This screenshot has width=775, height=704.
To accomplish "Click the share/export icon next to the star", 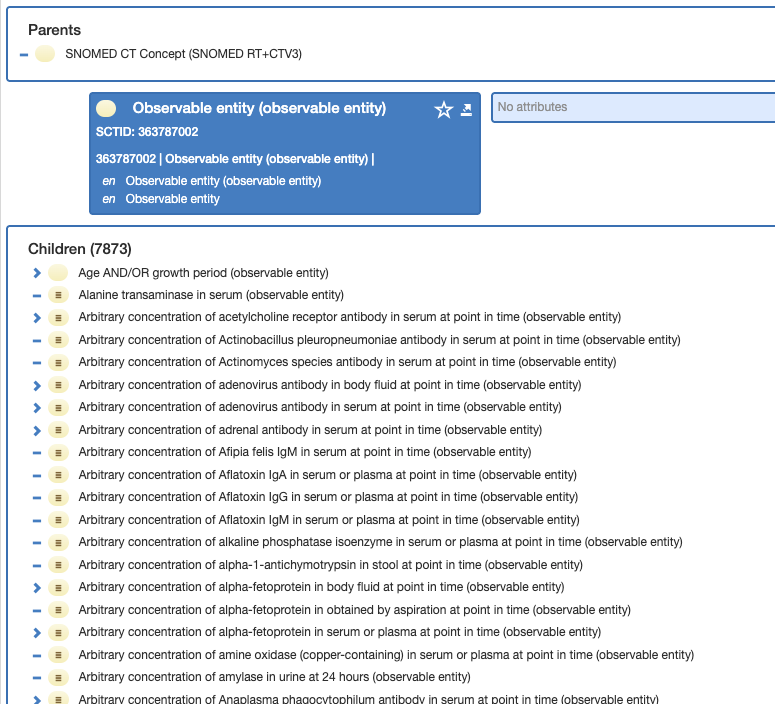I will click(466, 110).
